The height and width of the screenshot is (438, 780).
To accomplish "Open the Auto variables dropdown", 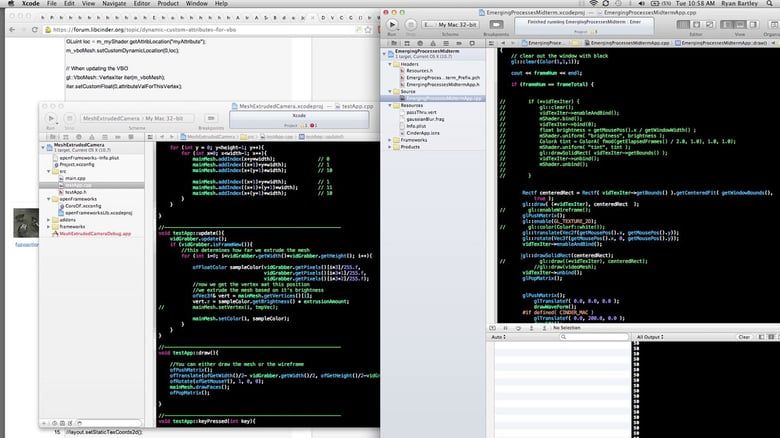I will click(498, 337).
